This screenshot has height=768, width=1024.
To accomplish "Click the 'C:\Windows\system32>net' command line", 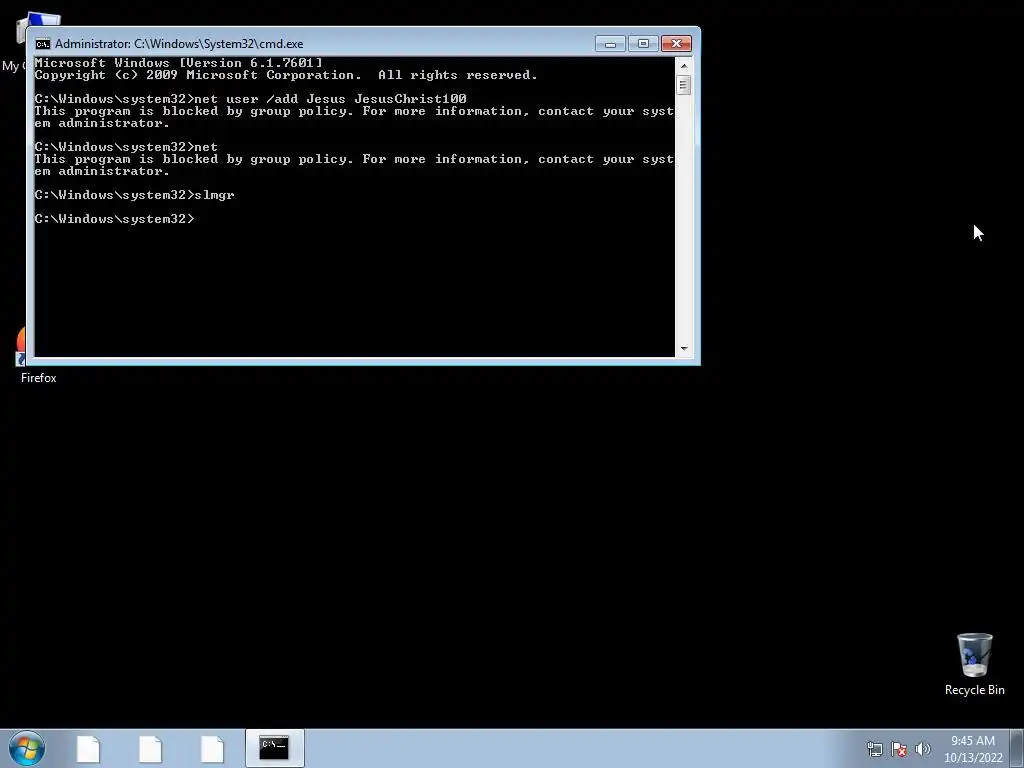I will (x=126, y=147).
